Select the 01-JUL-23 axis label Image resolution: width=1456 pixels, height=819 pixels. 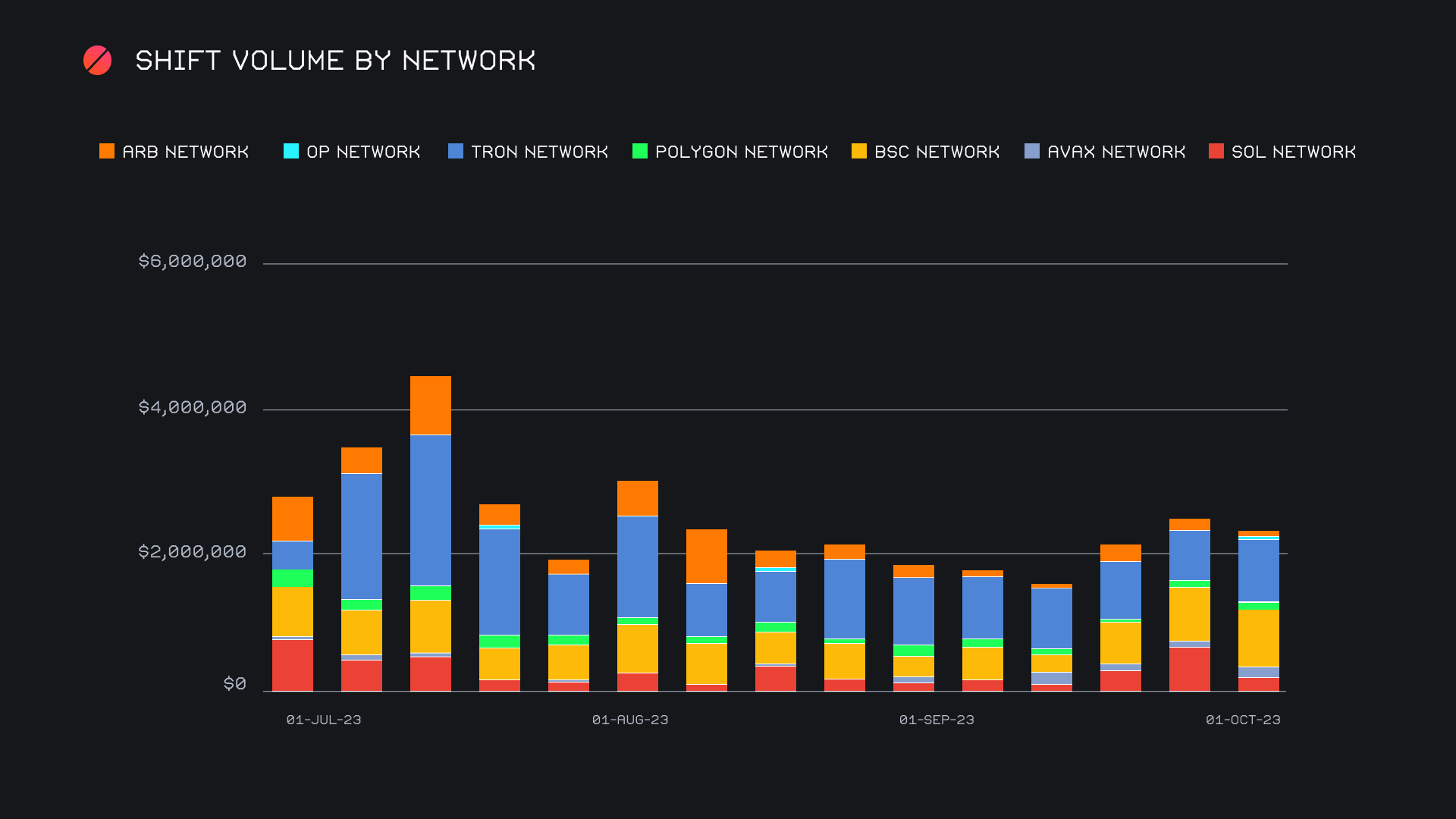point(324,720)
